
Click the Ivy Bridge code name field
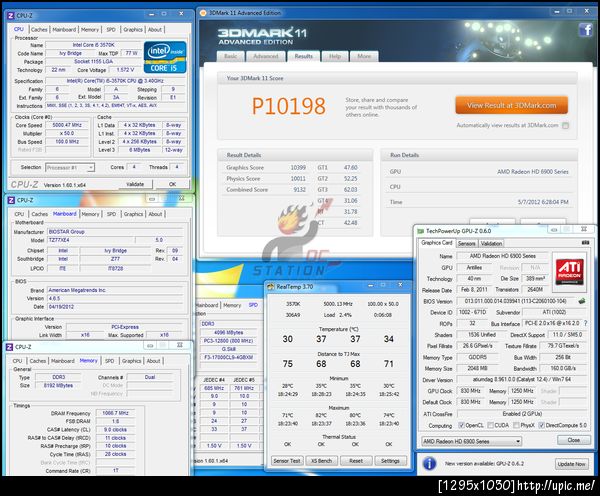(x=70, y=53)
